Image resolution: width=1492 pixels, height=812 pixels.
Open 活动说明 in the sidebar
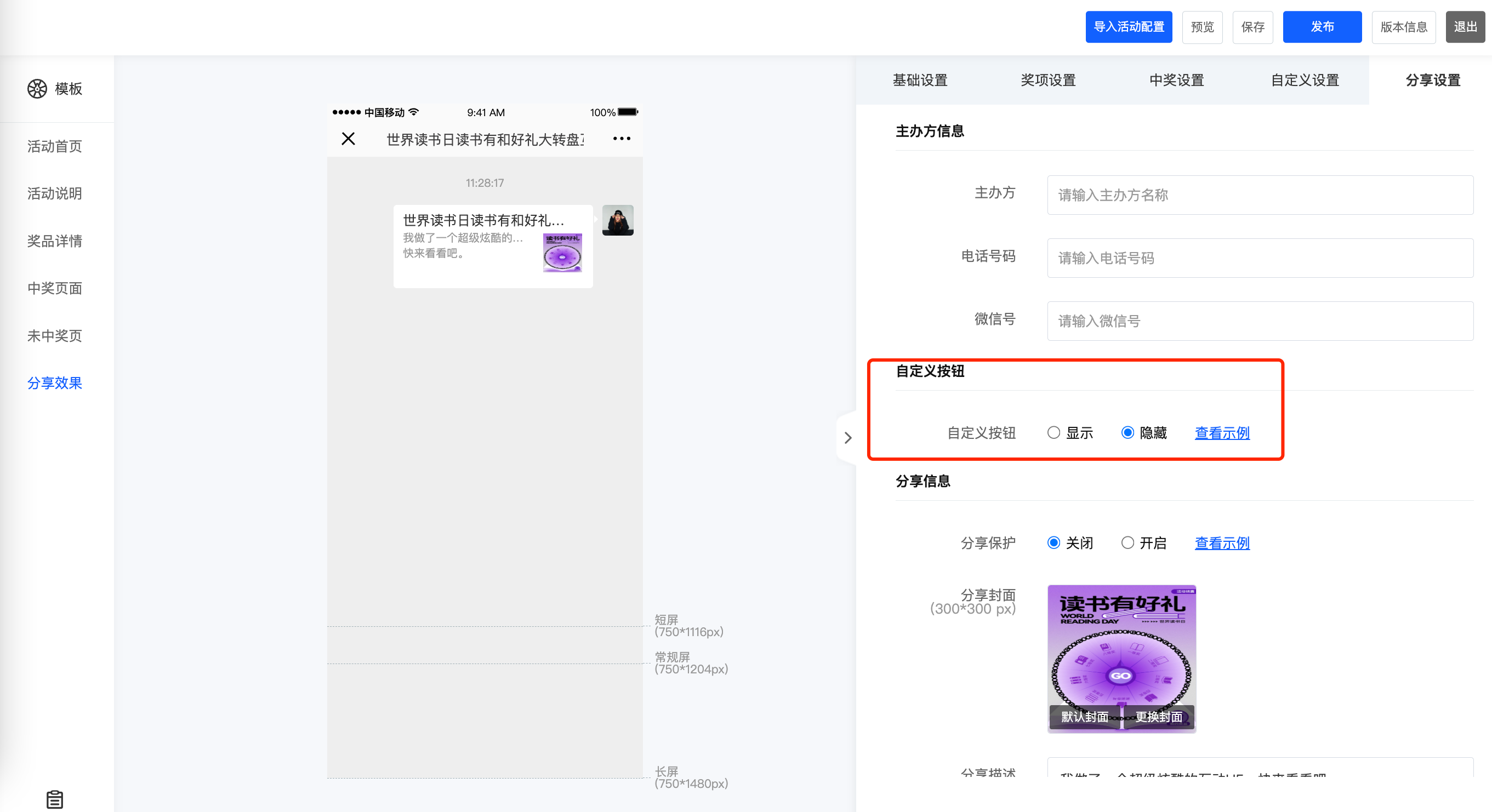click(x=54, y=194)
